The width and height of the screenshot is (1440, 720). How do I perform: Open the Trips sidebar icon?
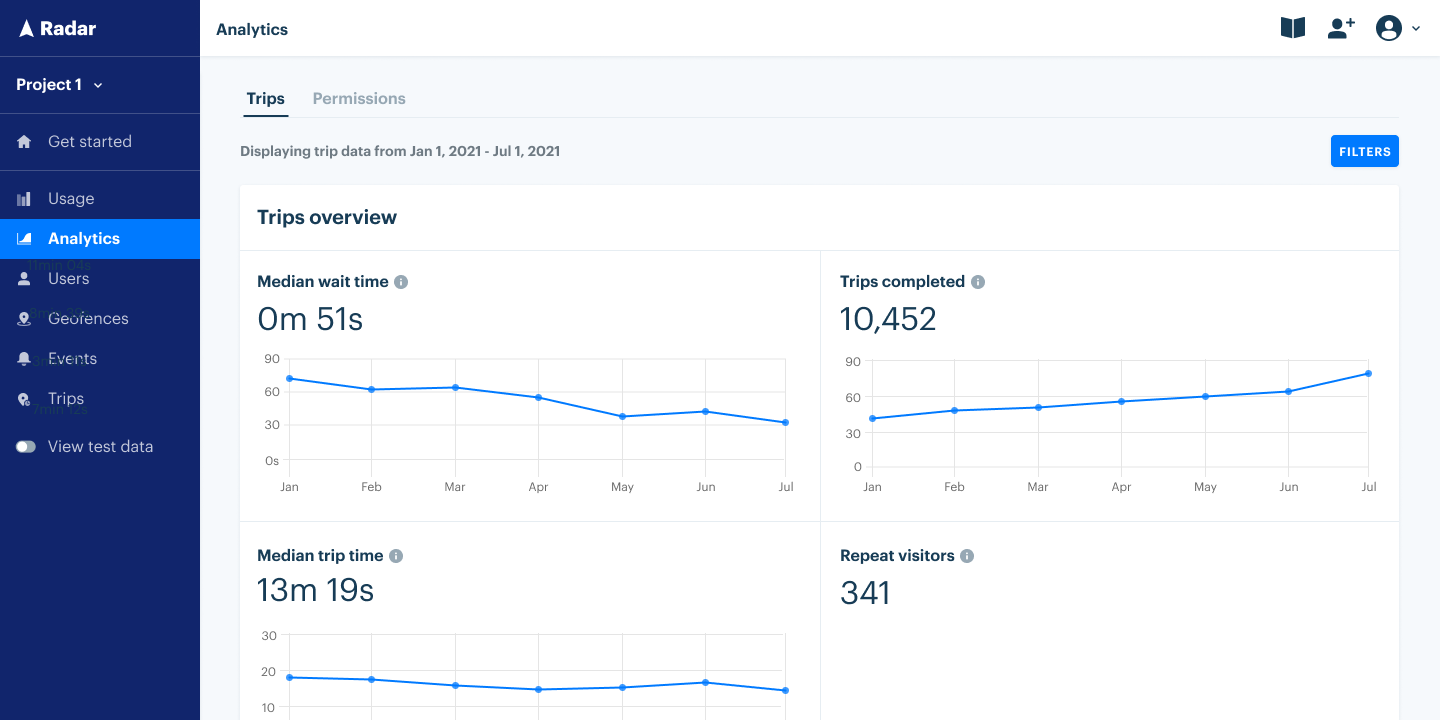(23, 398)
